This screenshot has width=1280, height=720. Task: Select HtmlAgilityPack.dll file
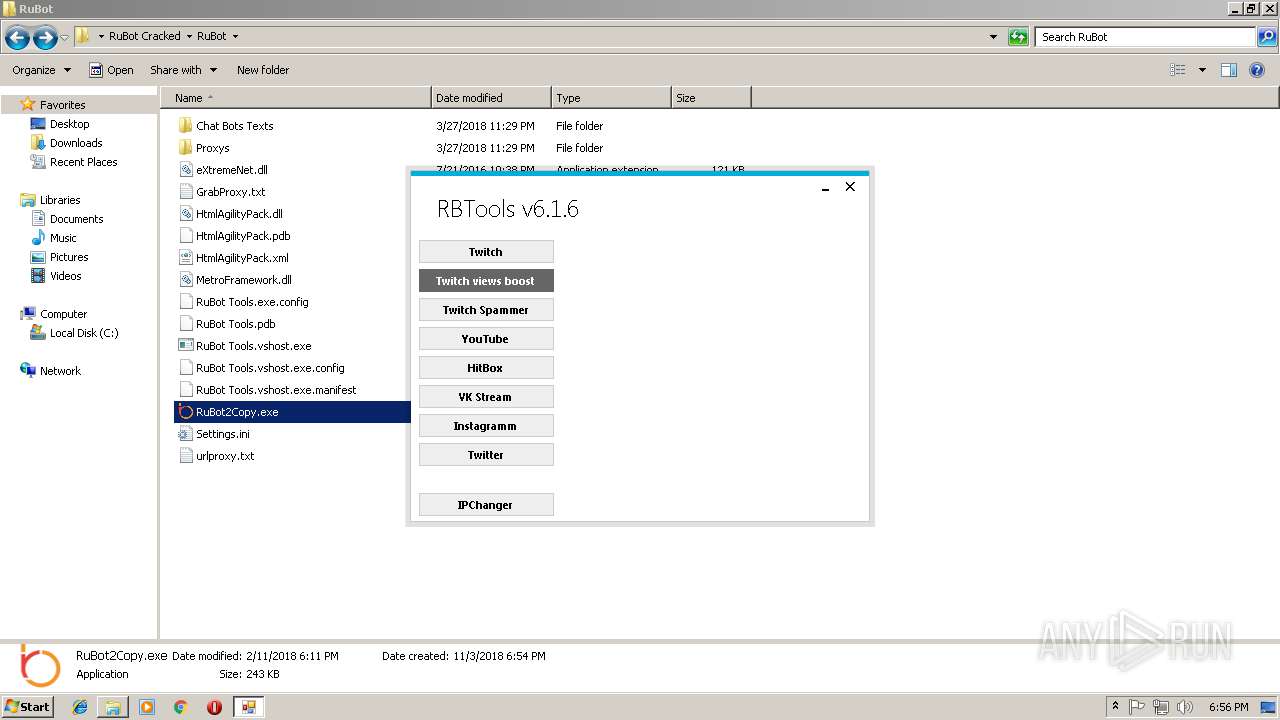(239, 214)
